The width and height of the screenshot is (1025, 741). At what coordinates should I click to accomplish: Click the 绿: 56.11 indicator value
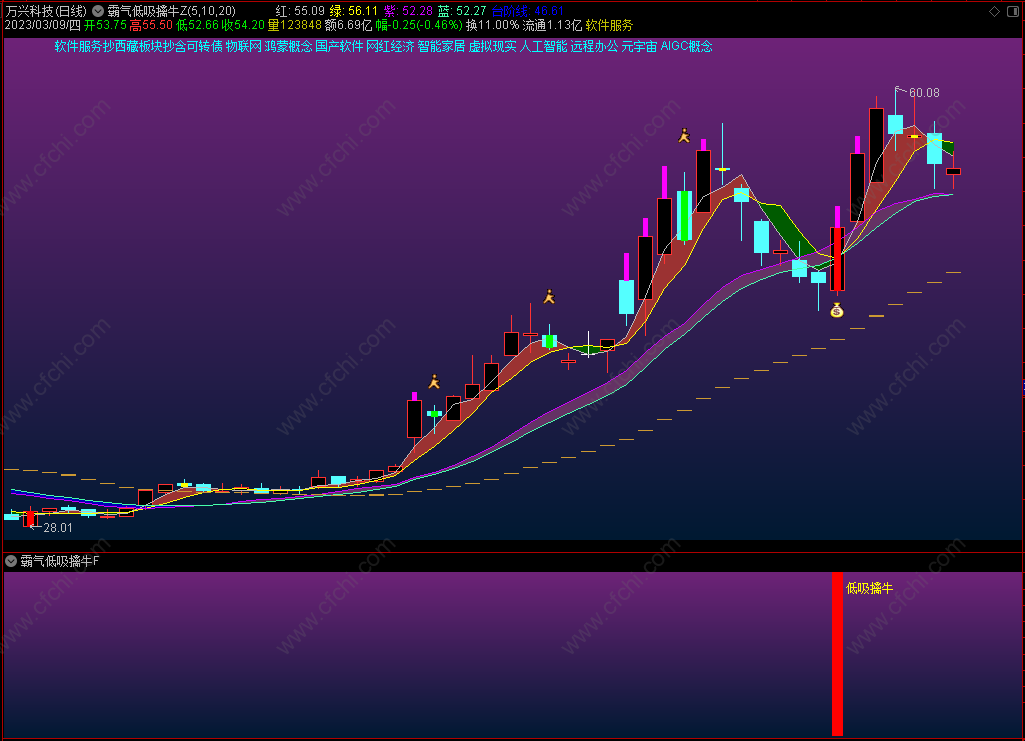354,11
